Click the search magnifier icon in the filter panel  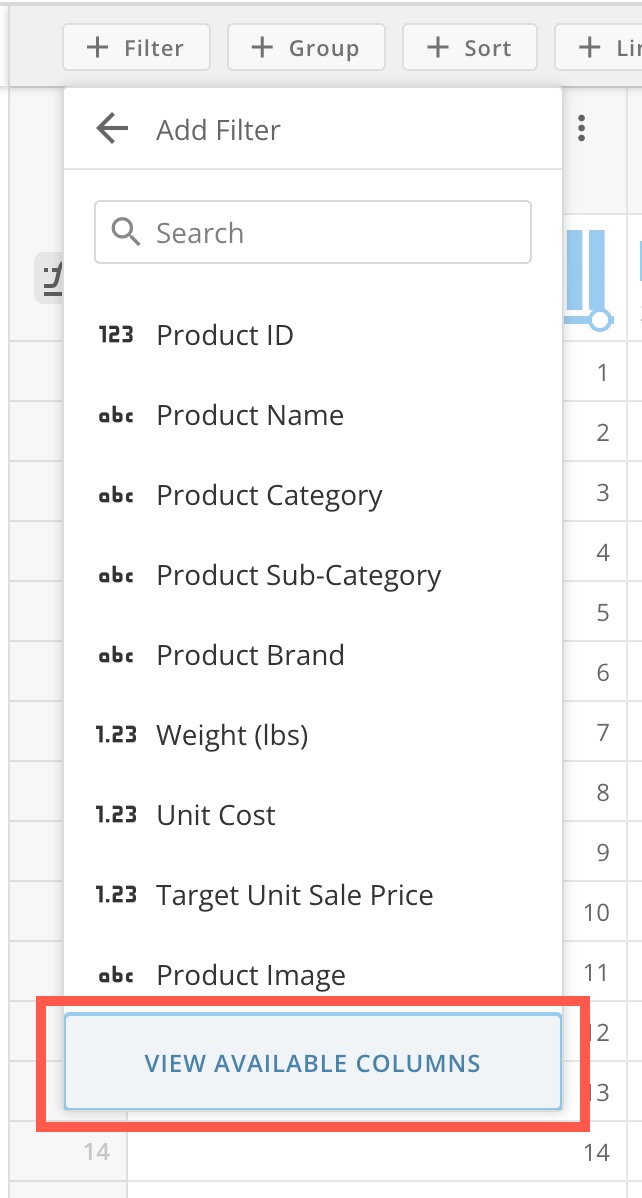click(x=126, y=231)
